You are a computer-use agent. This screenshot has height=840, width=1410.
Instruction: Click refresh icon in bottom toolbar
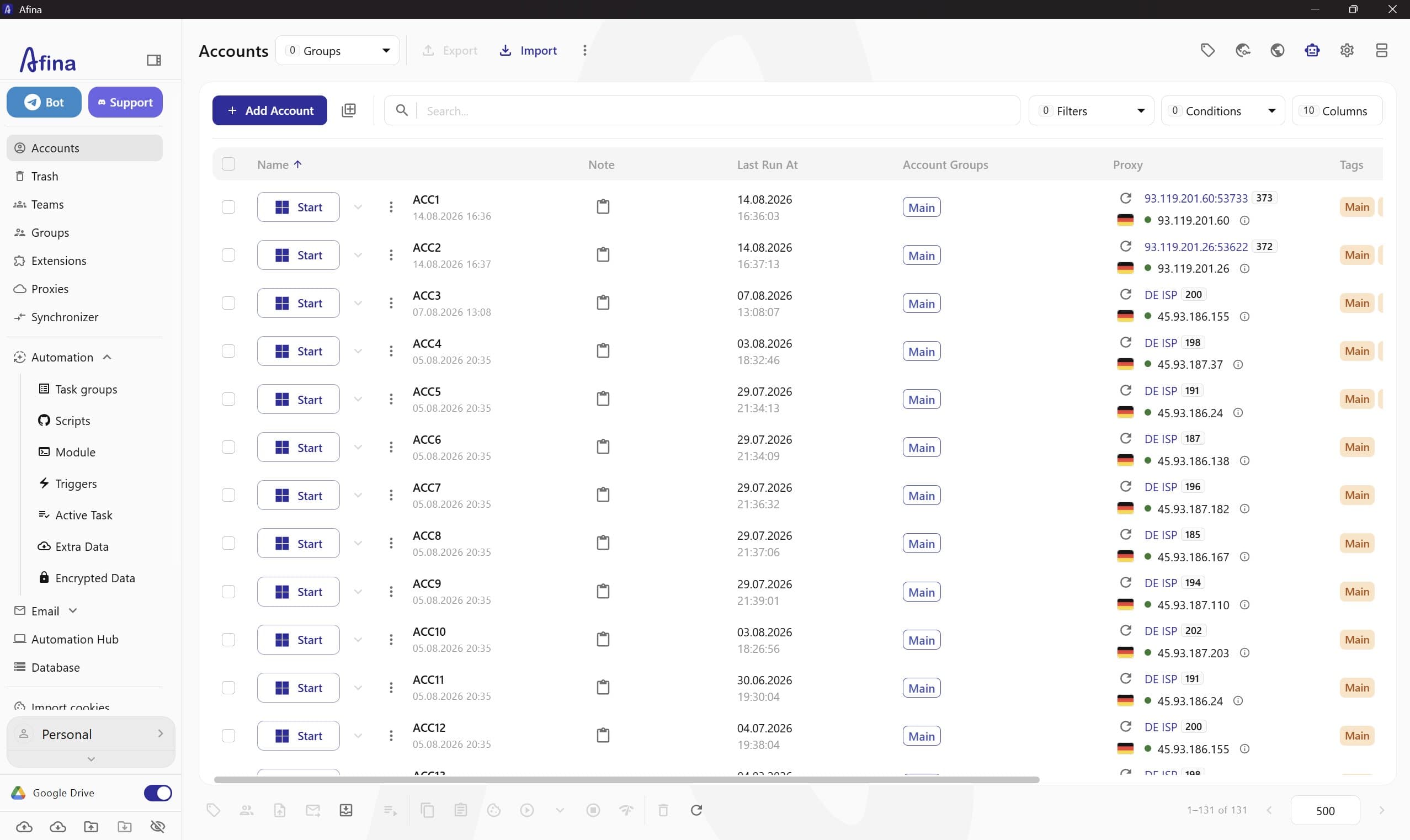[696, 810]
